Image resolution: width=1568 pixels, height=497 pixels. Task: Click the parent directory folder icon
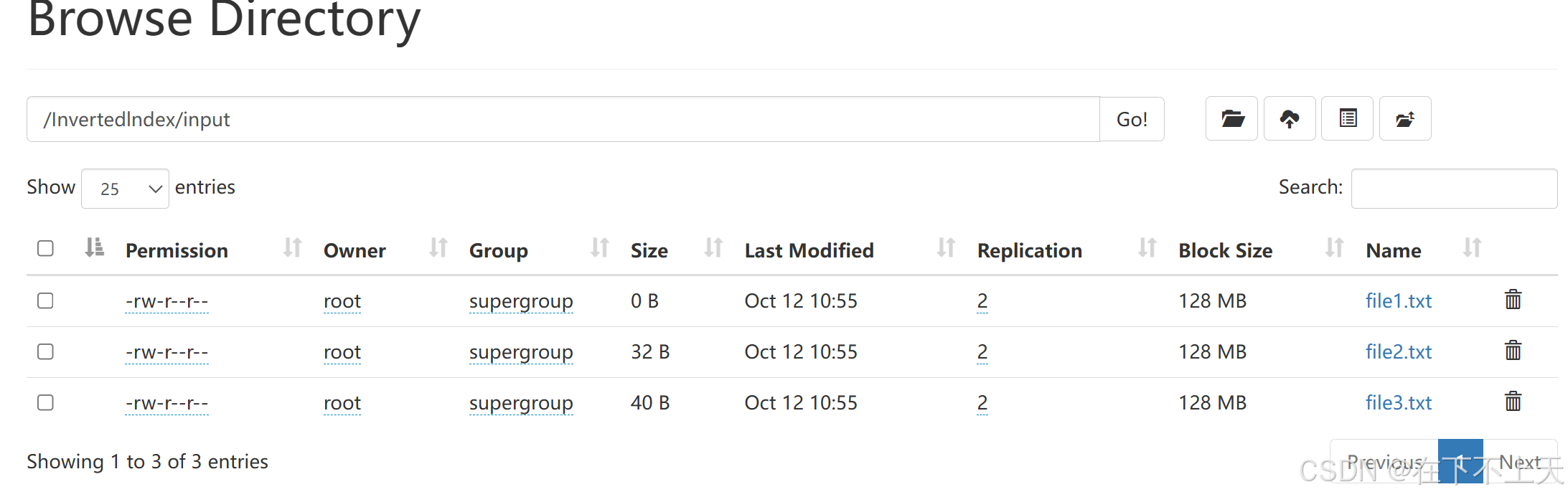(x=1231, y=118)
